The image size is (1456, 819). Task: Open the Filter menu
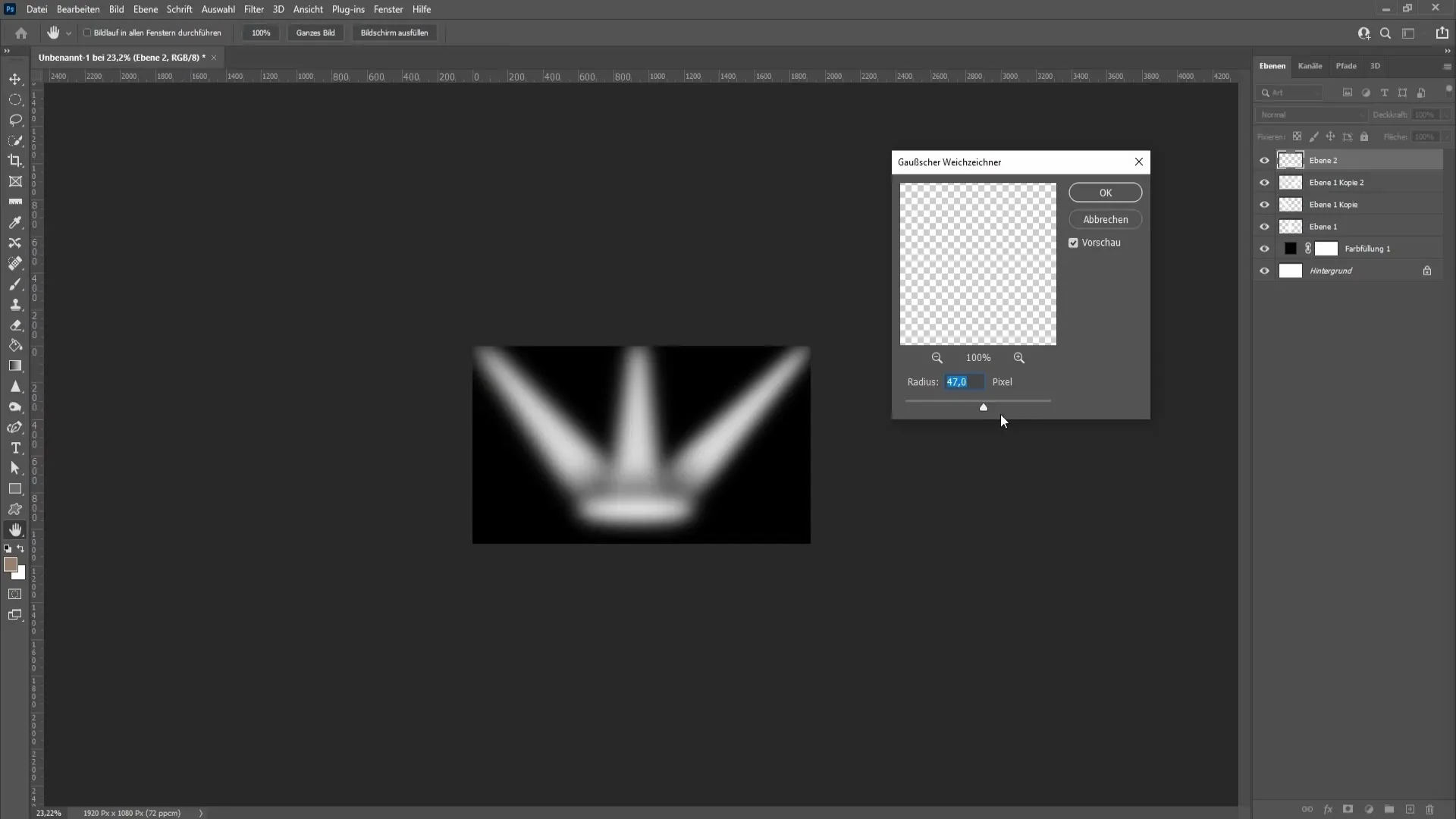pos(254,9)
